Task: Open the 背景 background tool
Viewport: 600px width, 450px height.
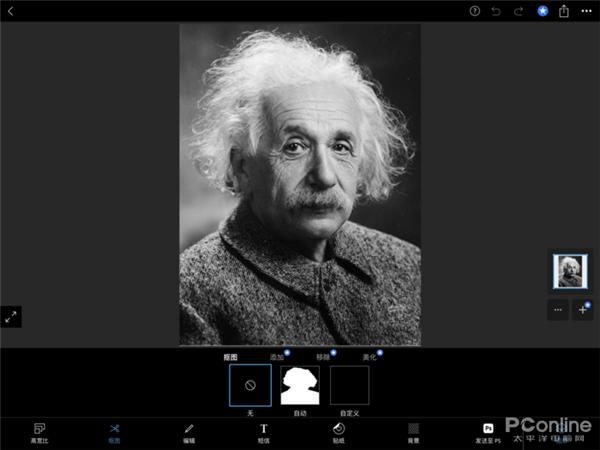Action: 413,433
